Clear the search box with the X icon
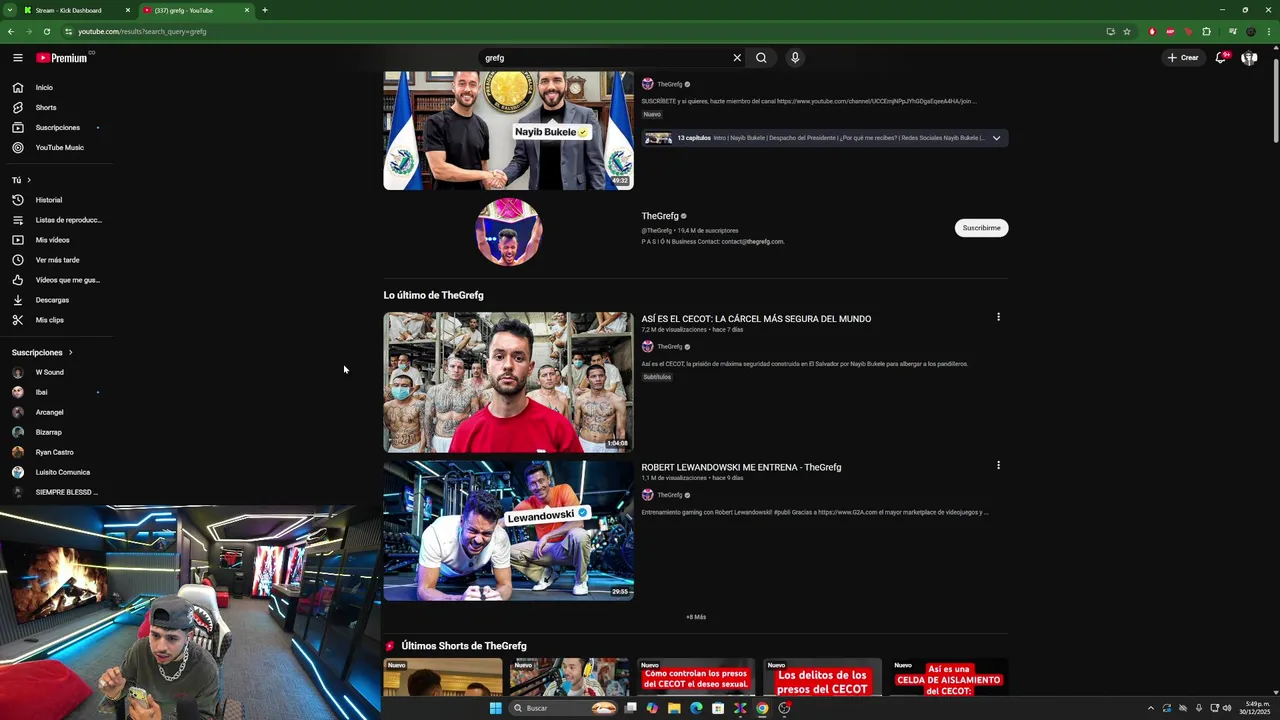1280x720 pixels. click(737, 58)
